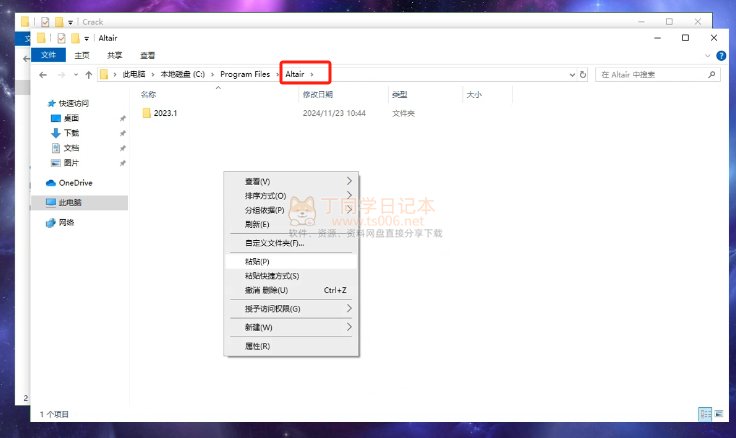Select 桌面 in the navigation pane

tap(71, 118)
